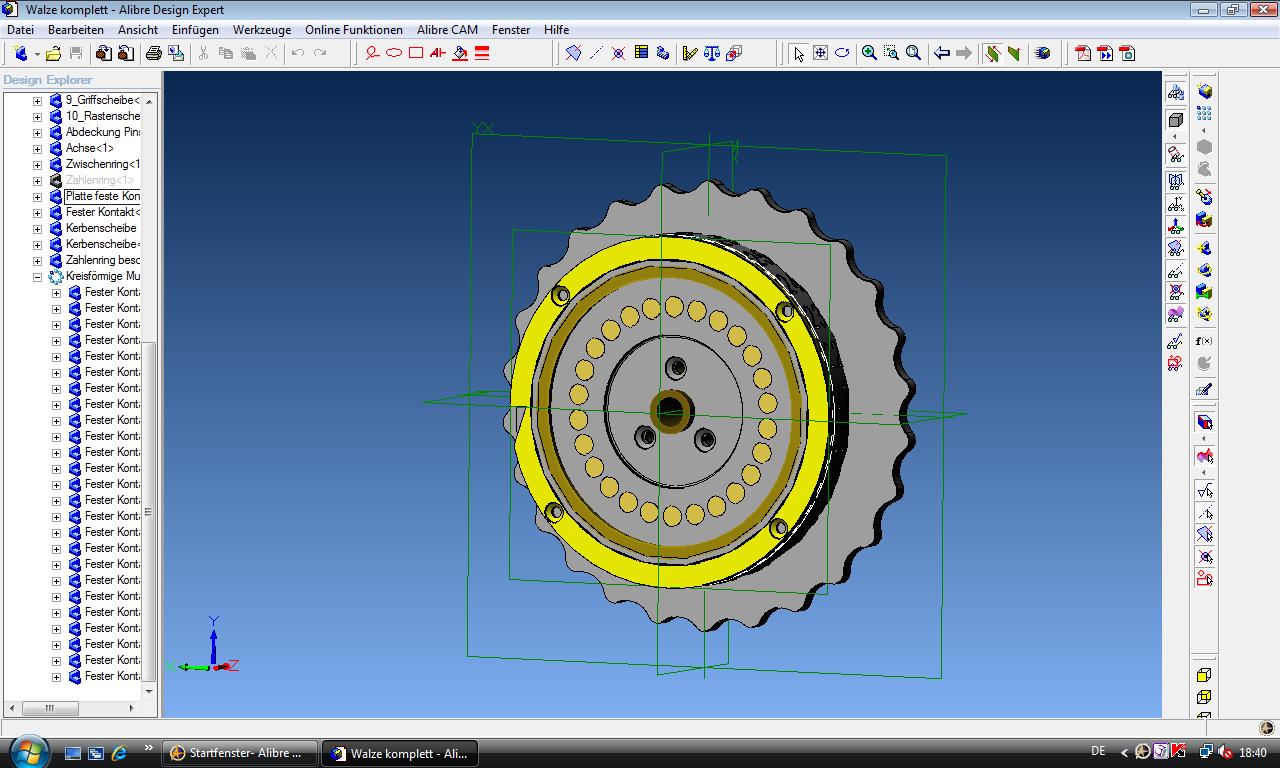1280x768 pixels.
Task: Open the Fenster menu
Action: (511, 30)
